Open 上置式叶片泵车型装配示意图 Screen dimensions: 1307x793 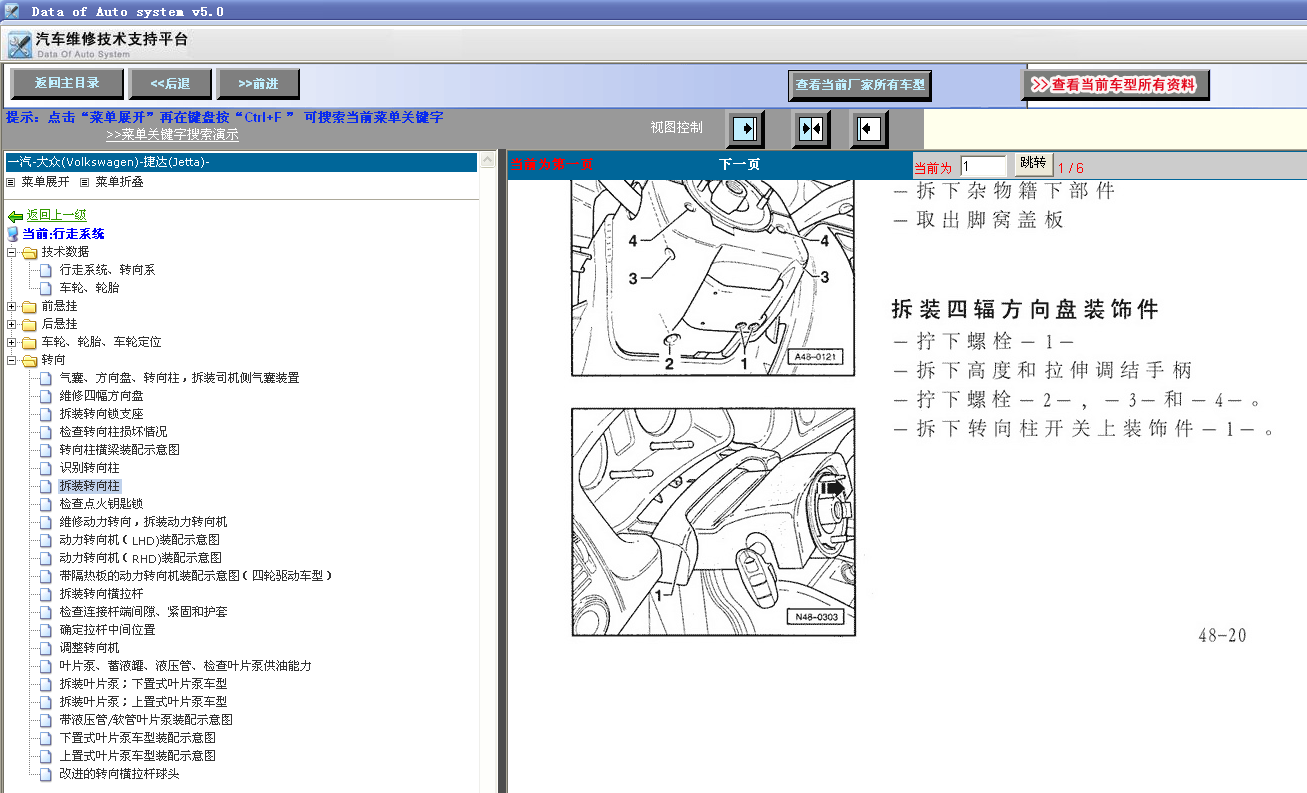(x=137, y=756)
